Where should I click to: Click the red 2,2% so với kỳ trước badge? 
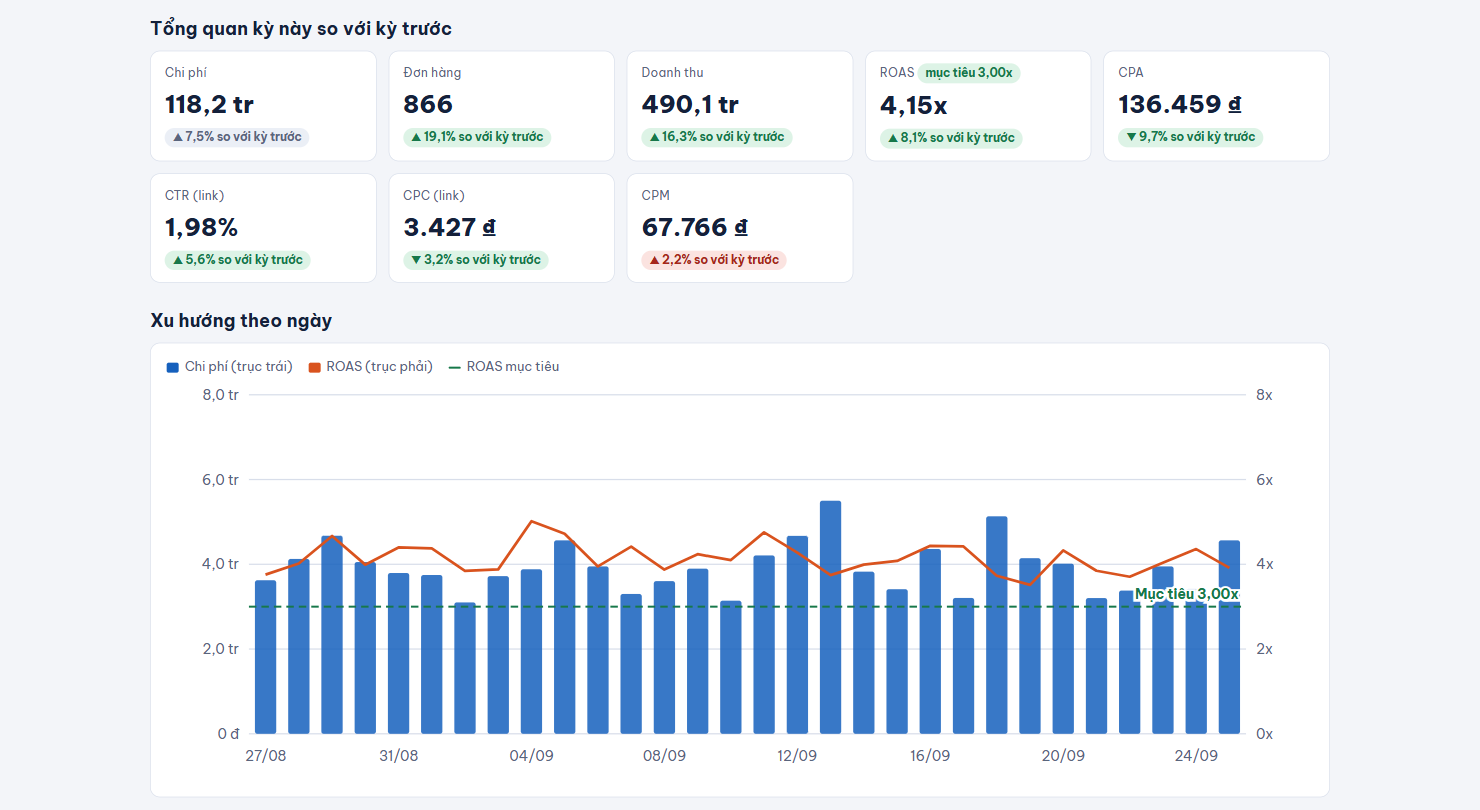click(x=714, y=260)
